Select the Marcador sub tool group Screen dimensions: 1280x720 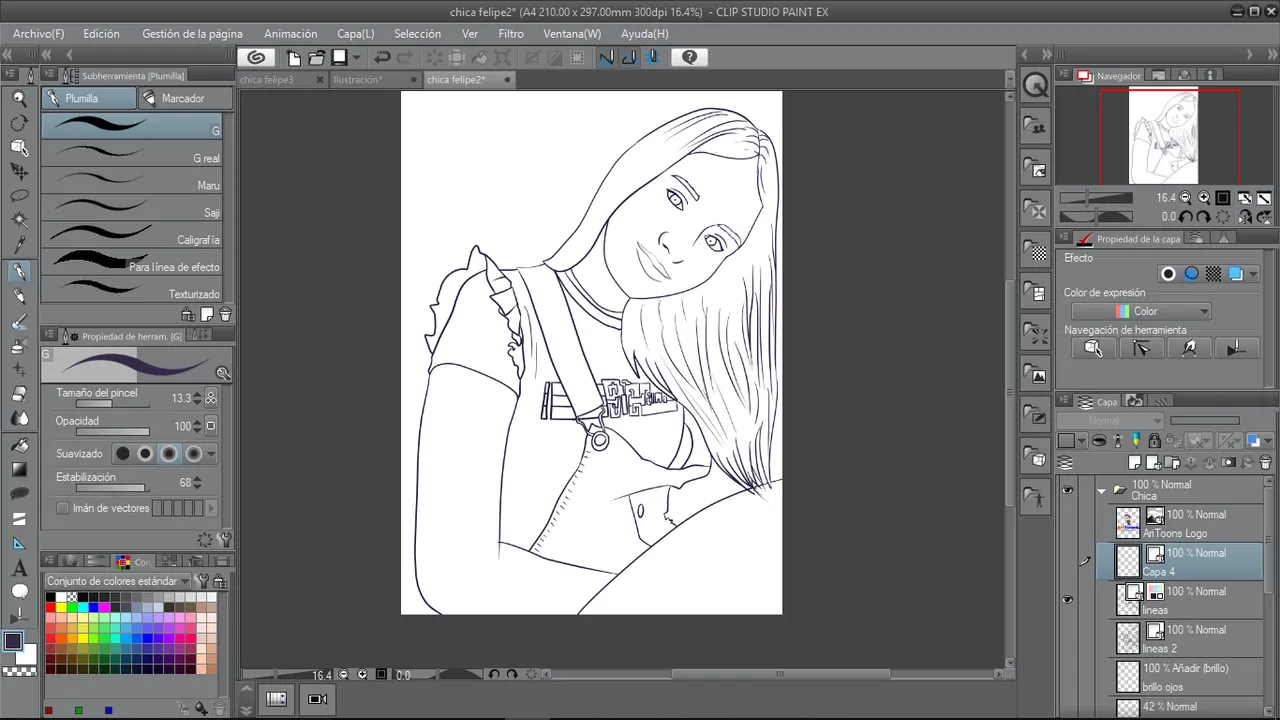pos(184,98)
